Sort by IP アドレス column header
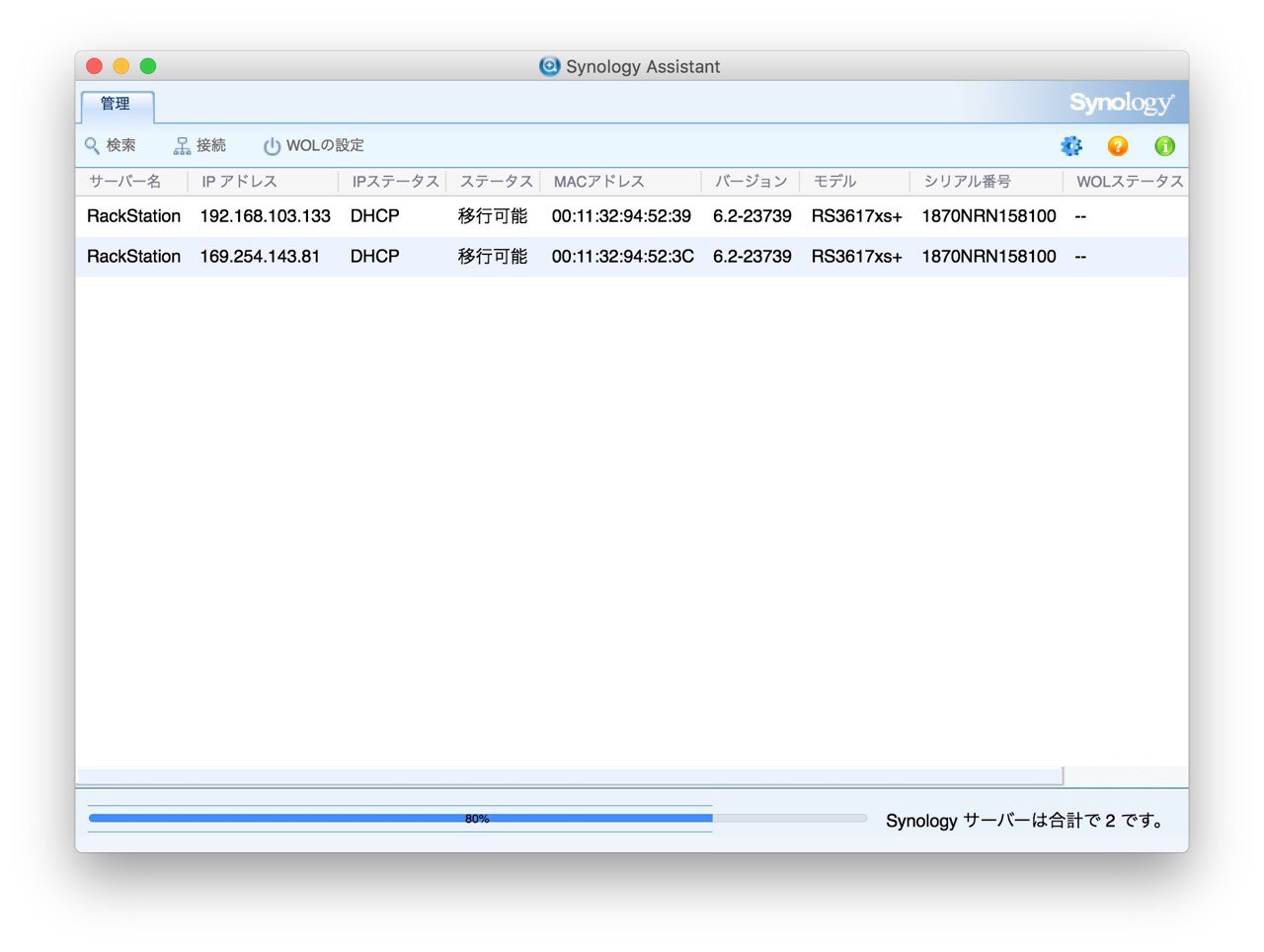This screenshot has width=1264, height=952. pos(263,182)
